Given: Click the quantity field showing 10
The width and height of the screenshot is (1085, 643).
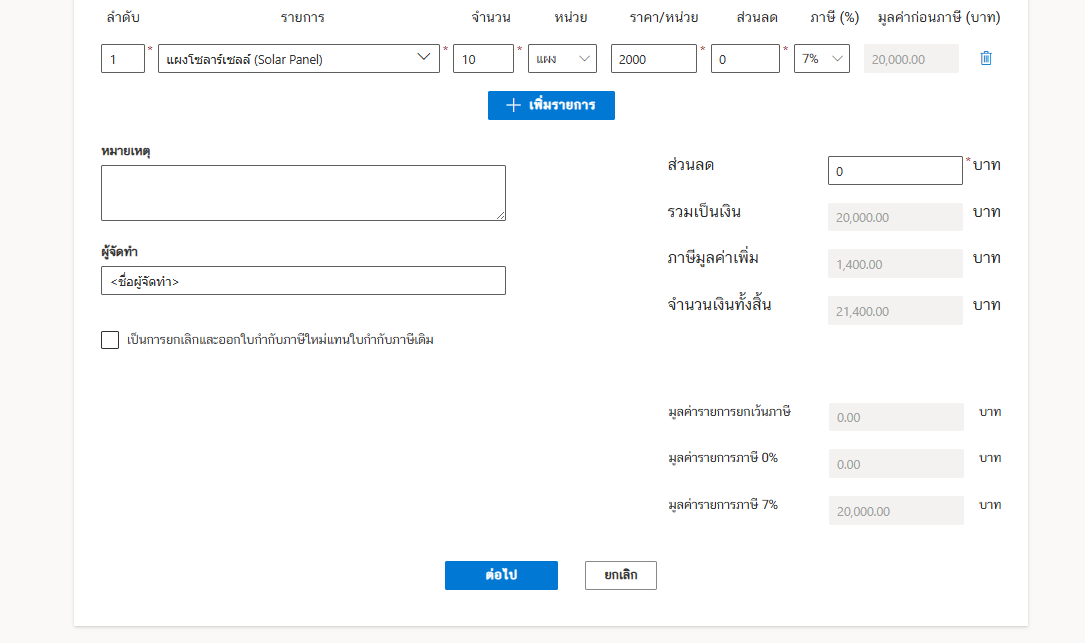Looking at the screenshot, I should coord(483,59).
